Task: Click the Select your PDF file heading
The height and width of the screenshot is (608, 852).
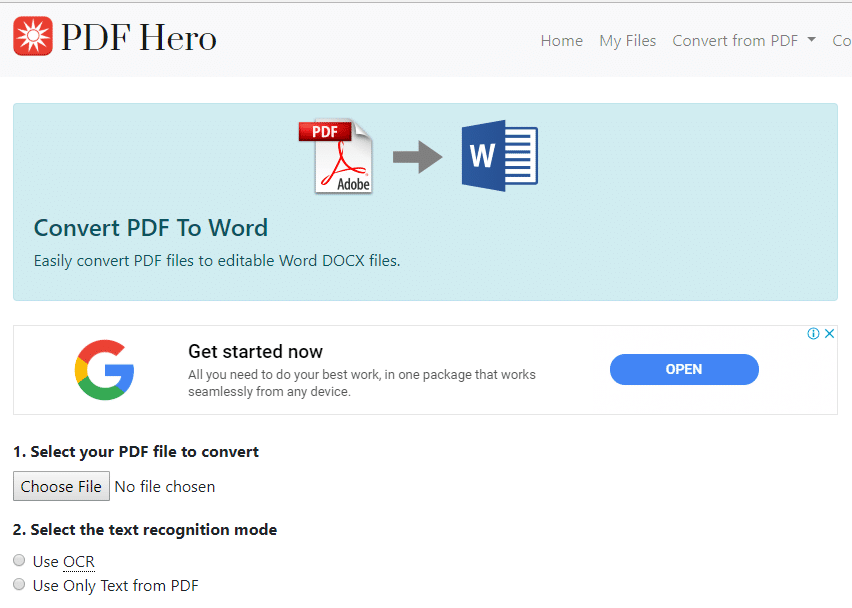Action: [x=136, y=452]
